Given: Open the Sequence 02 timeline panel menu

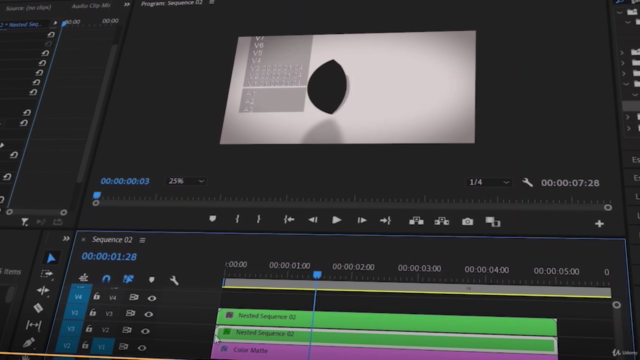Looking at the screenshot, I should [x=142, y=240].
